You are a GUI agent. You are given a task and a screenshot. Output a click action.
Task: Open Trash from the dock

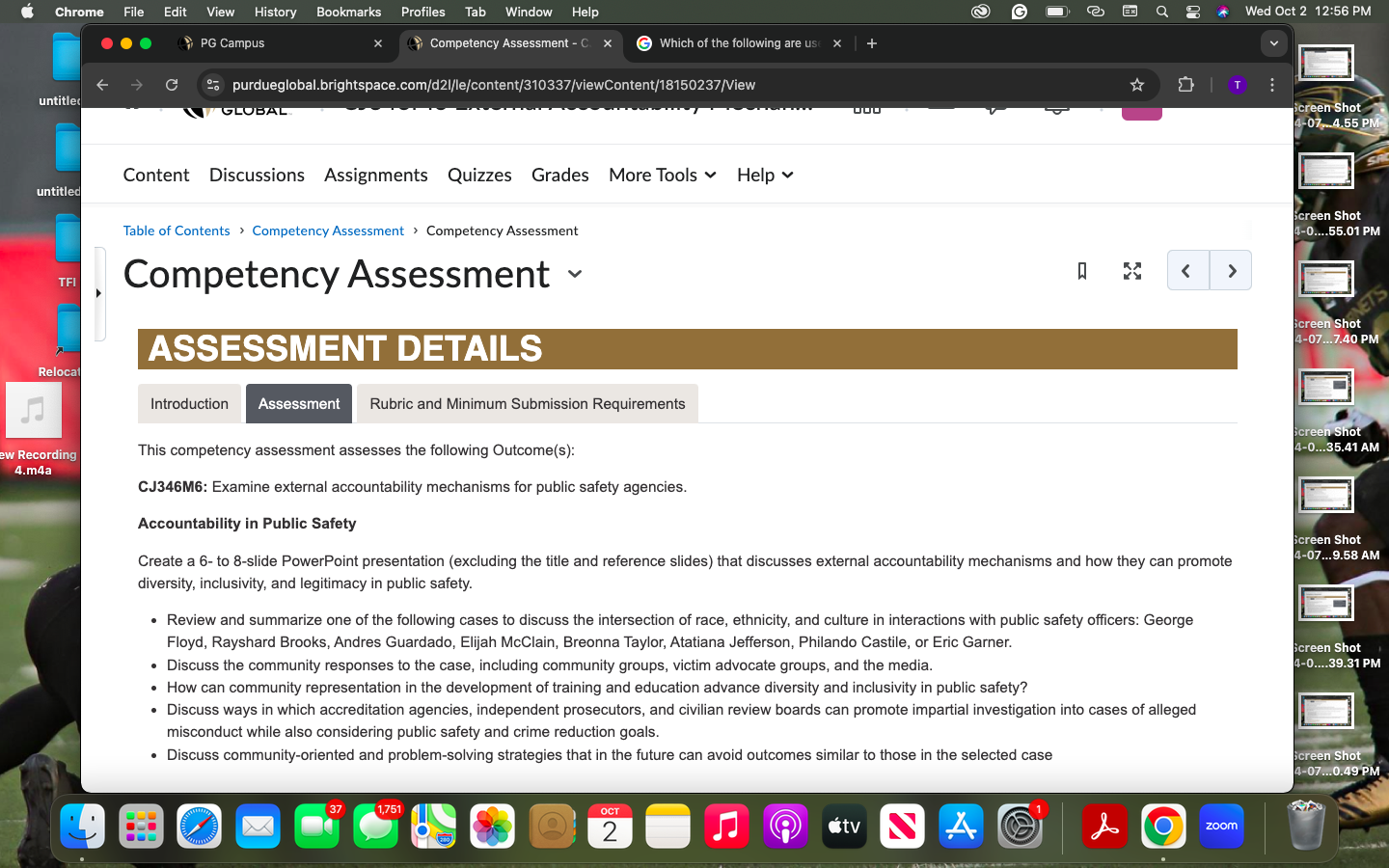coord(1306,825)
